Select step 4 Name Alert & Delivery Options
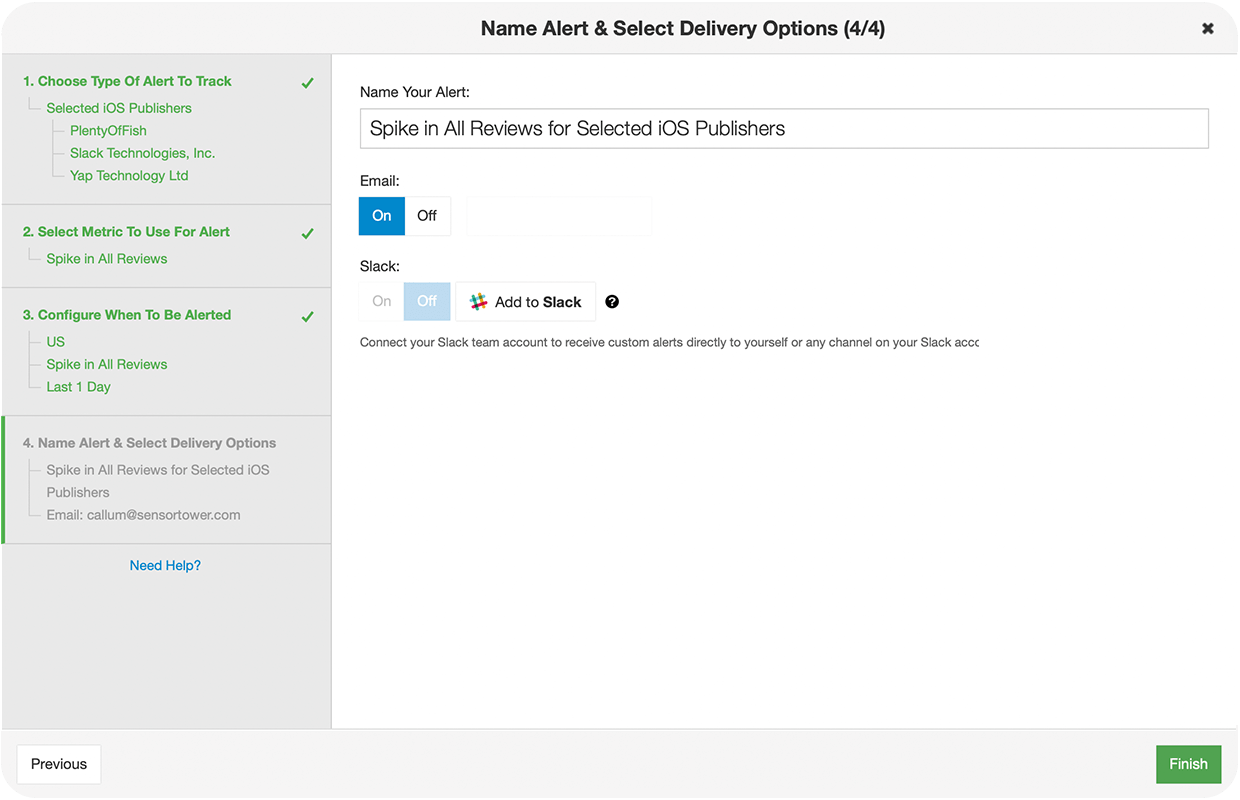This screenshot has width=1240, height=800. pos(149,443)
